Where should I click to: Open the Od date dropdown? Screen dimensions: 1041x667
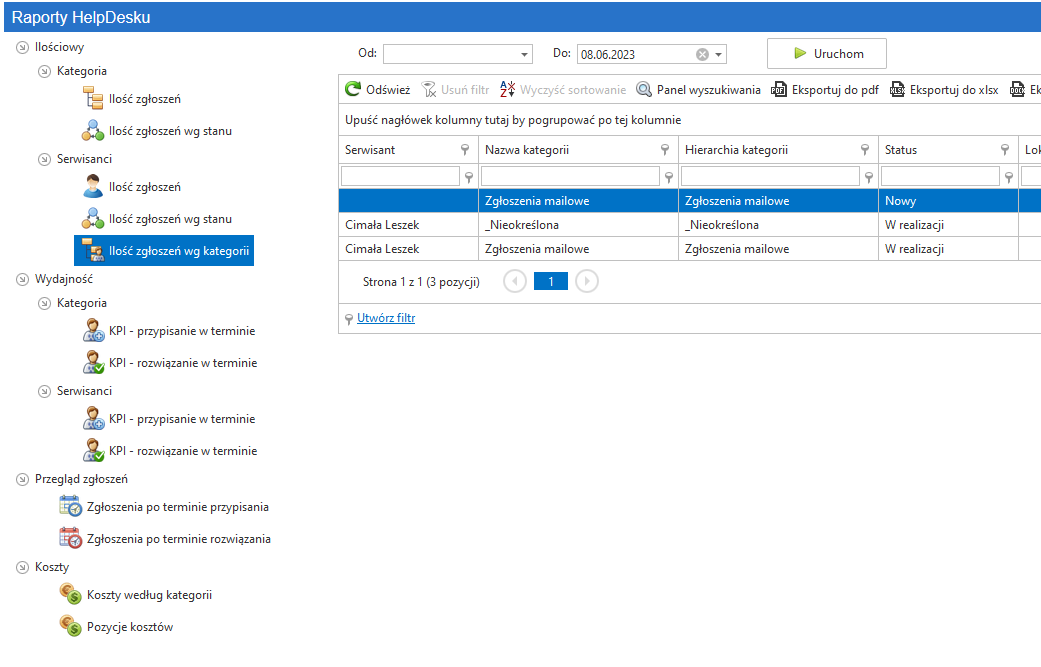pos(524,54)
